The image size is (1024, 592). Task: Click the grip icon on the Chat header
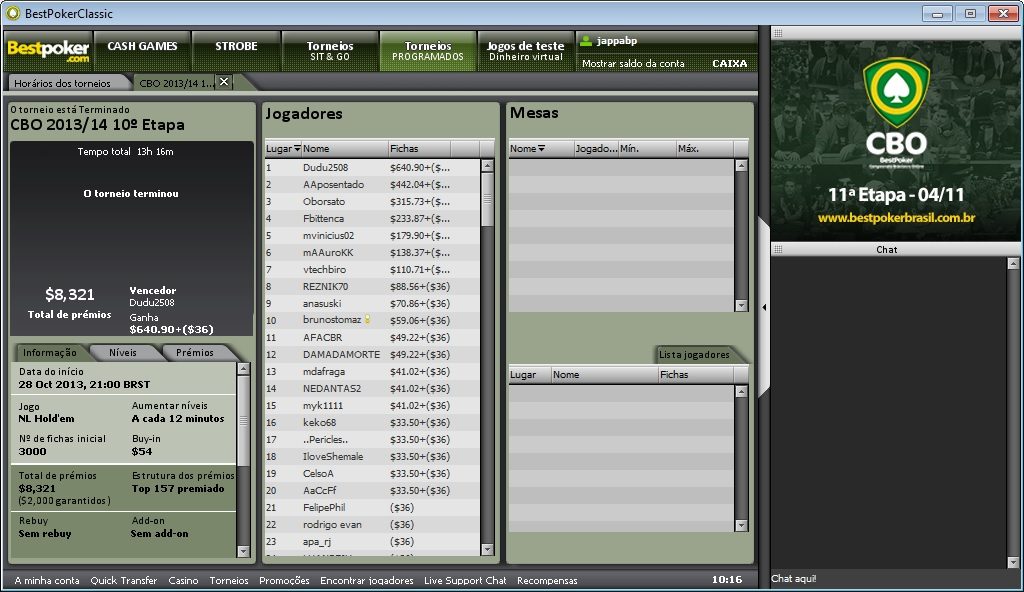pyautogui.click(x=778, y=249)
